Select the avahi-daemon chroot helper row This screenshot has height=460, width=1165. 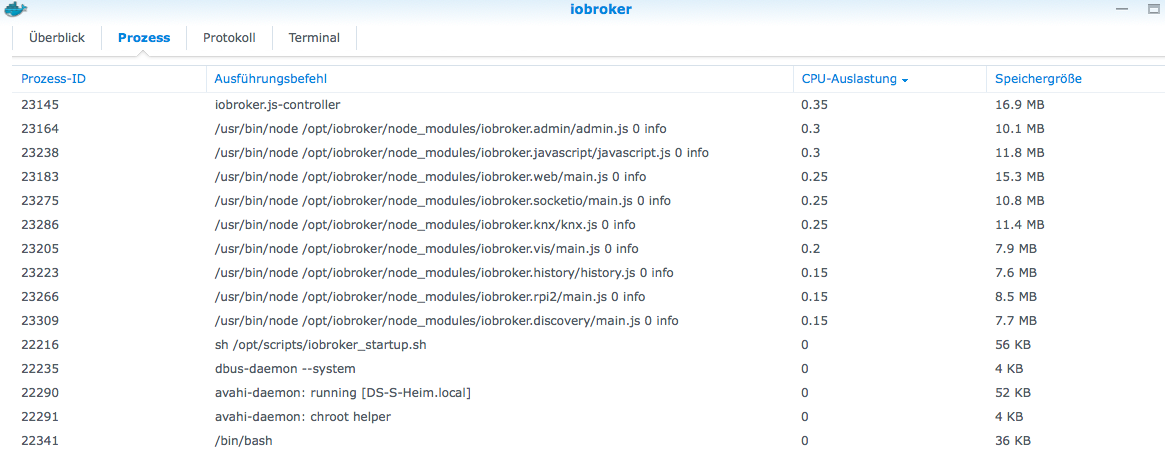tap(588, 417)
